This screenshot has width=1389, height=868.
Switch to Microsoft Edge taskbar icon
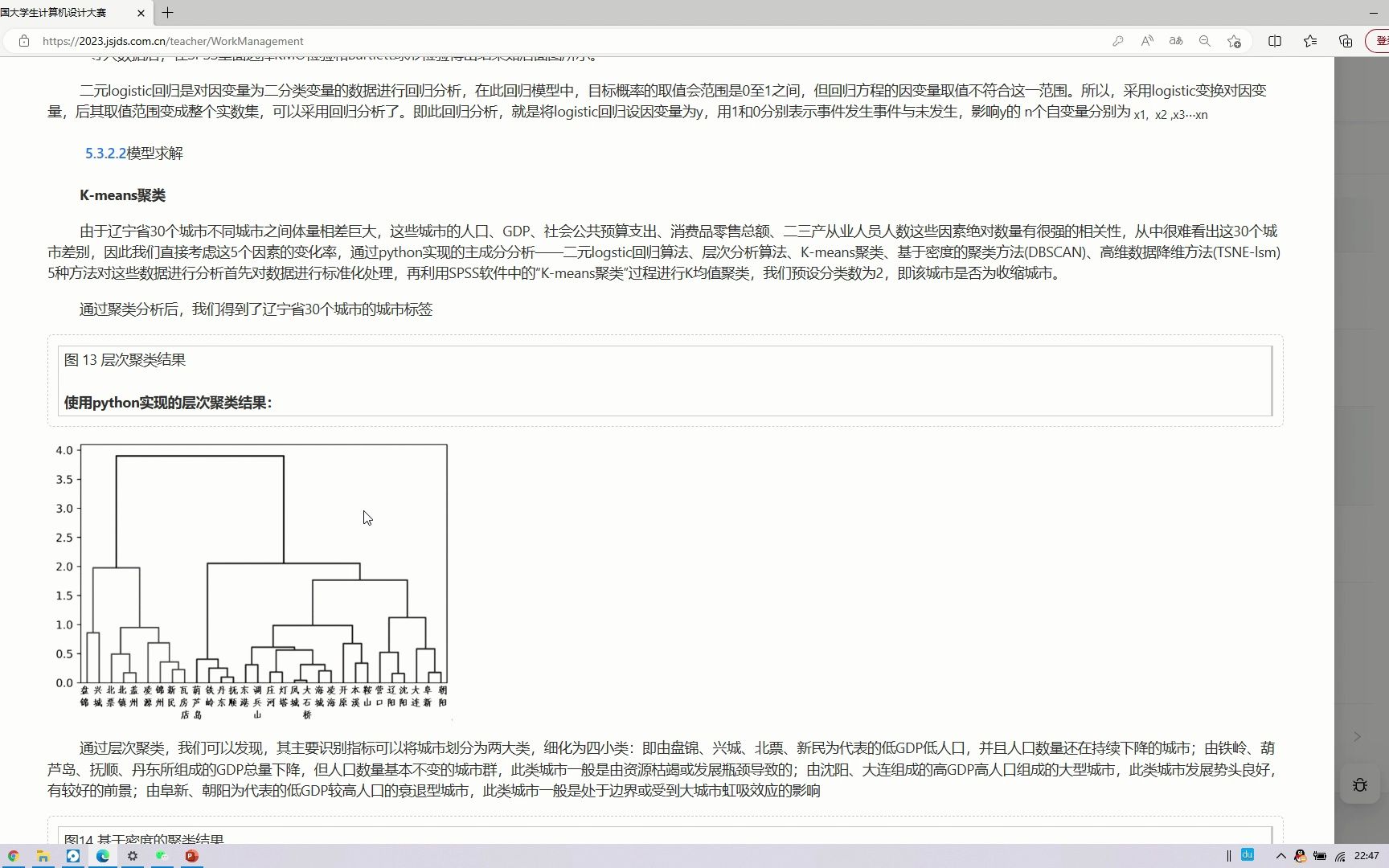tap(103, 856)
